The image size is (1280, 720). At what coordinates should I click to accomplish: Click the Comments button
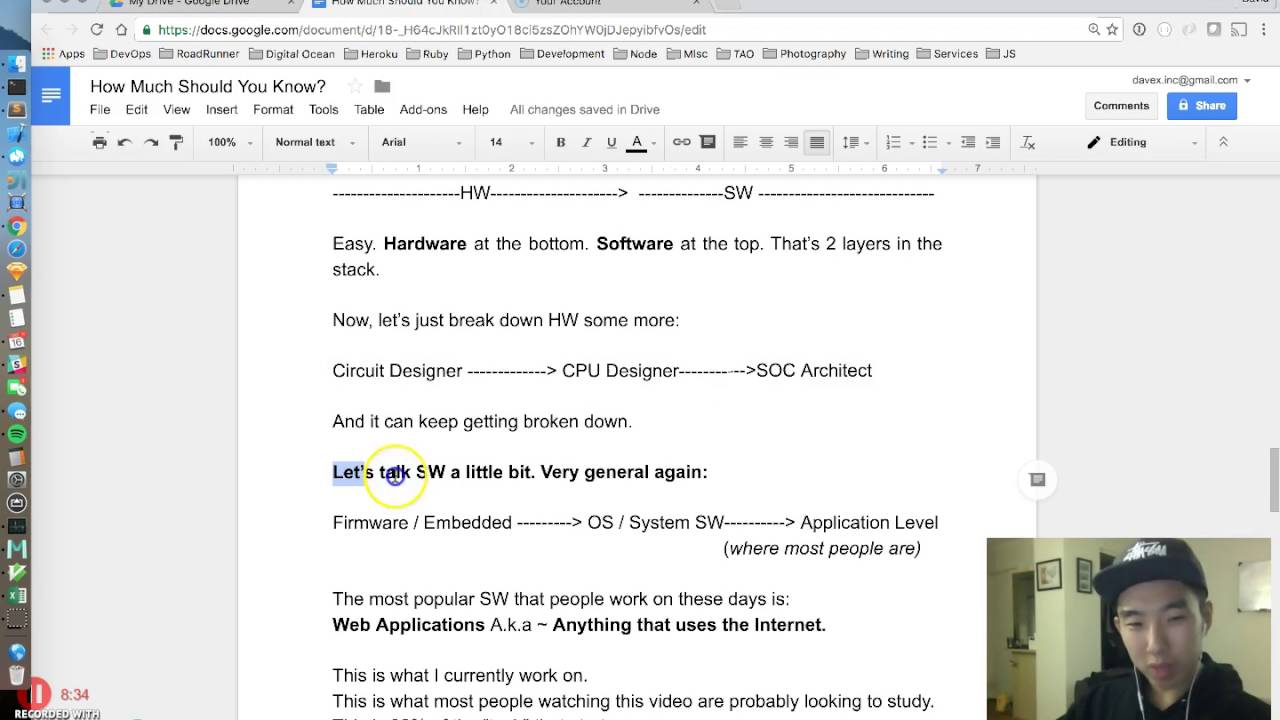pos(1121,105)
